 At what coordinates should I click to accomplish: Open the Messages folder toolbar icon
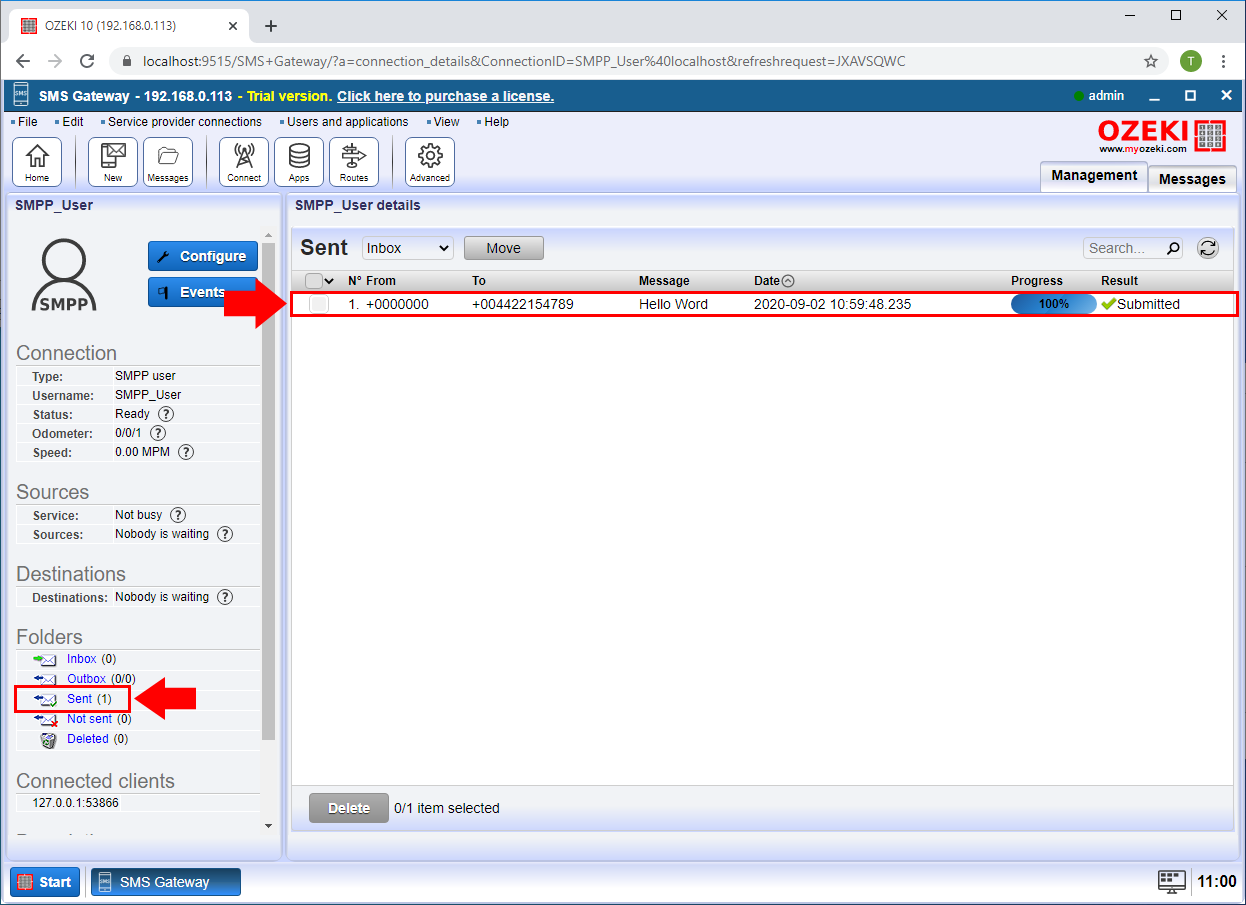pyautogui.click(x=168, y=162)
